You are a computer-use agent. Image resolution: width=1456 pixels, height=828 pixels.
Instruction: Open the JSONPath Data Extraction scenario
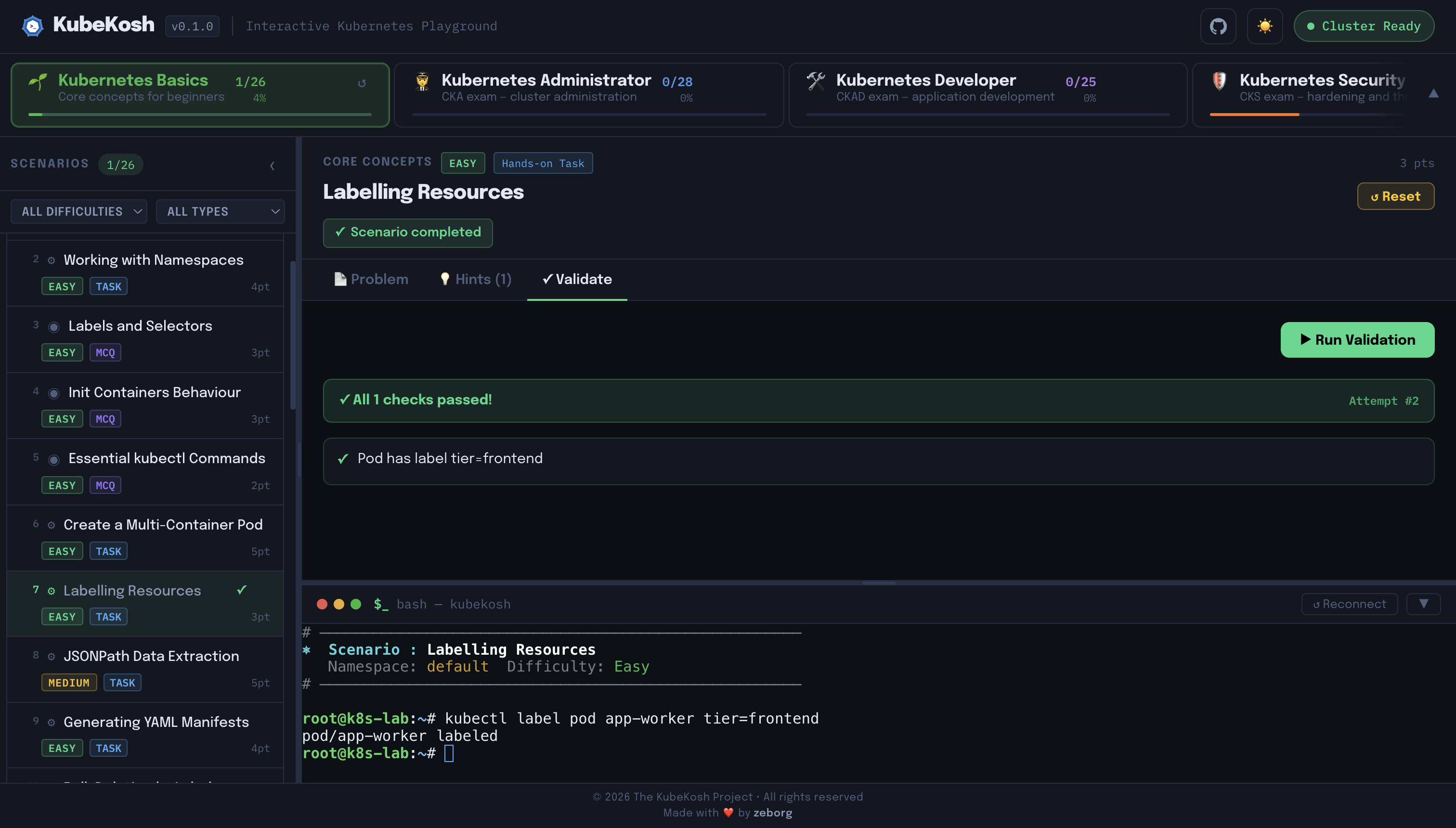pos(145,669)
